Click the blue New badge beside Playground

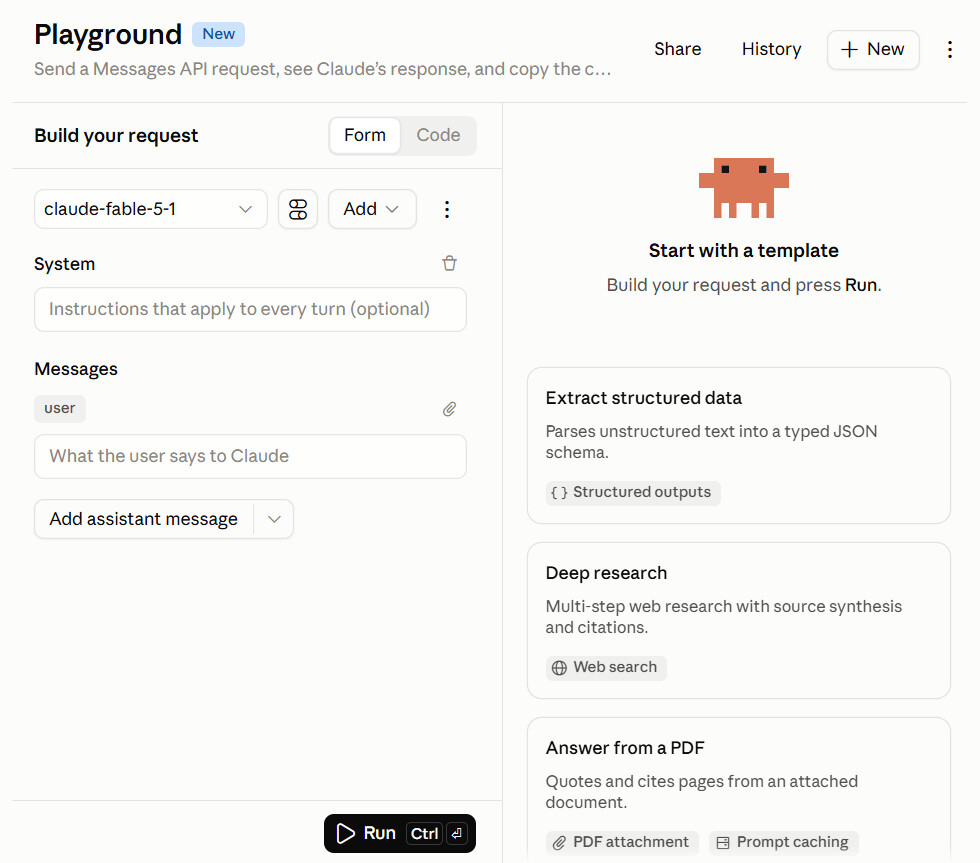pos(218,34)
